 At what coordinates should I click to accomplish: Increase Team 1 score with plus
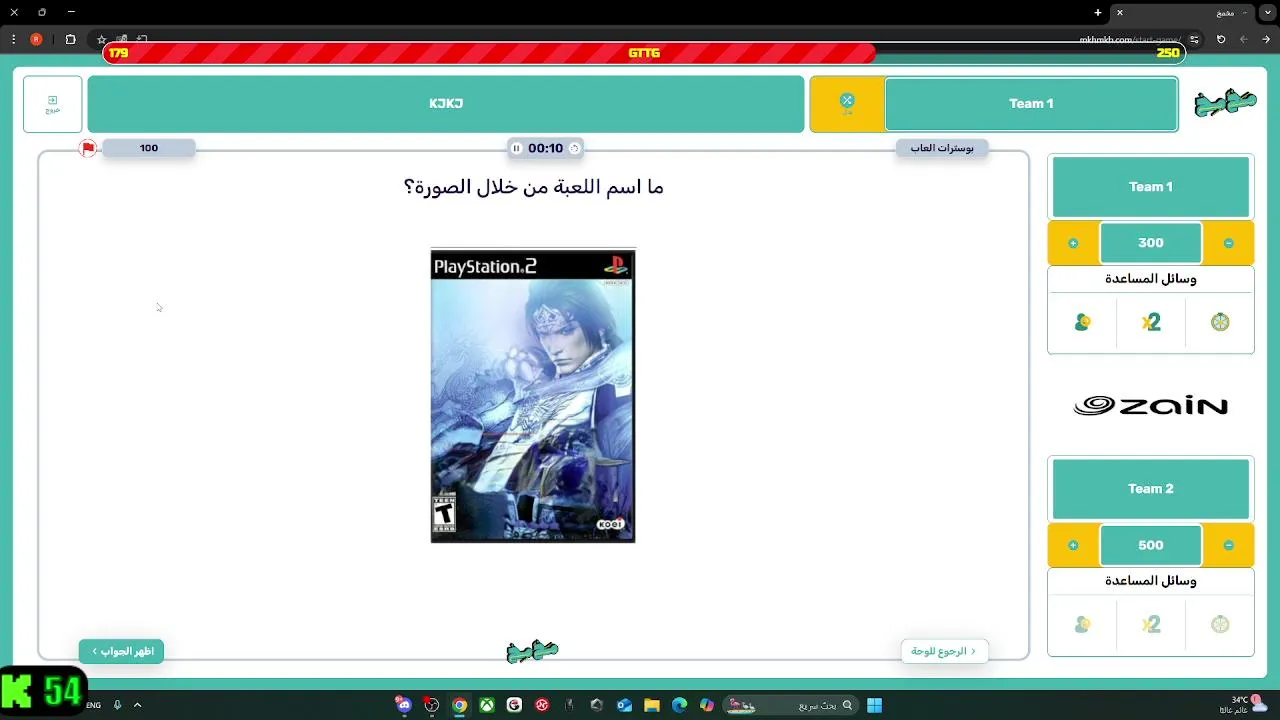click(x=1073, y=243)
